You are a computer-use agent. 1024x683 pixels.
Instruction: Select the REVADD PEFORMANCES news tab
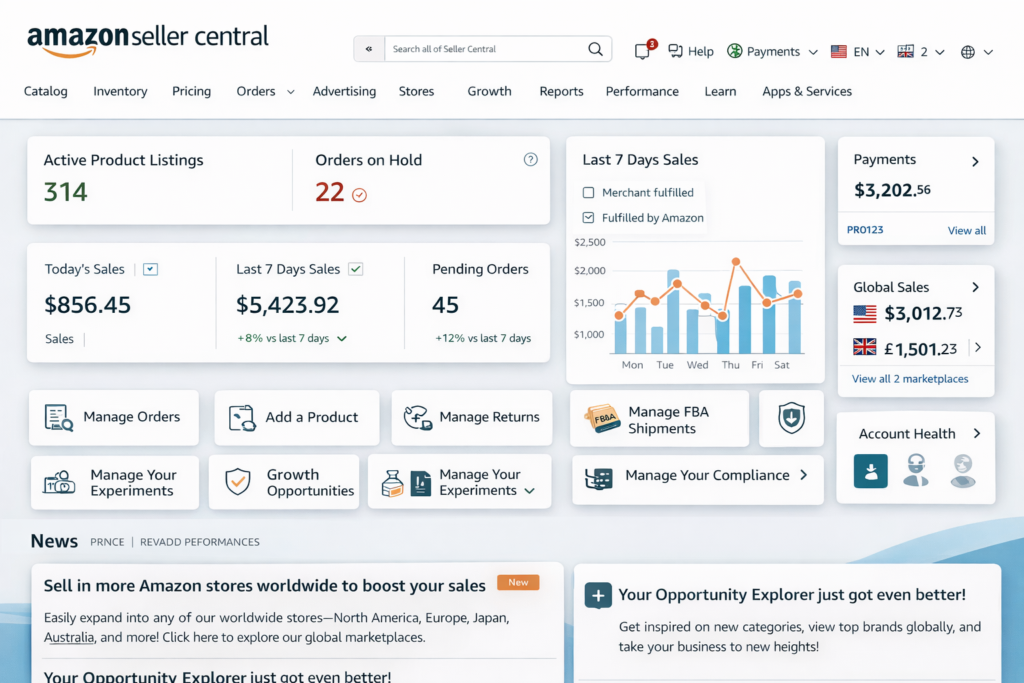click(199, 542)
